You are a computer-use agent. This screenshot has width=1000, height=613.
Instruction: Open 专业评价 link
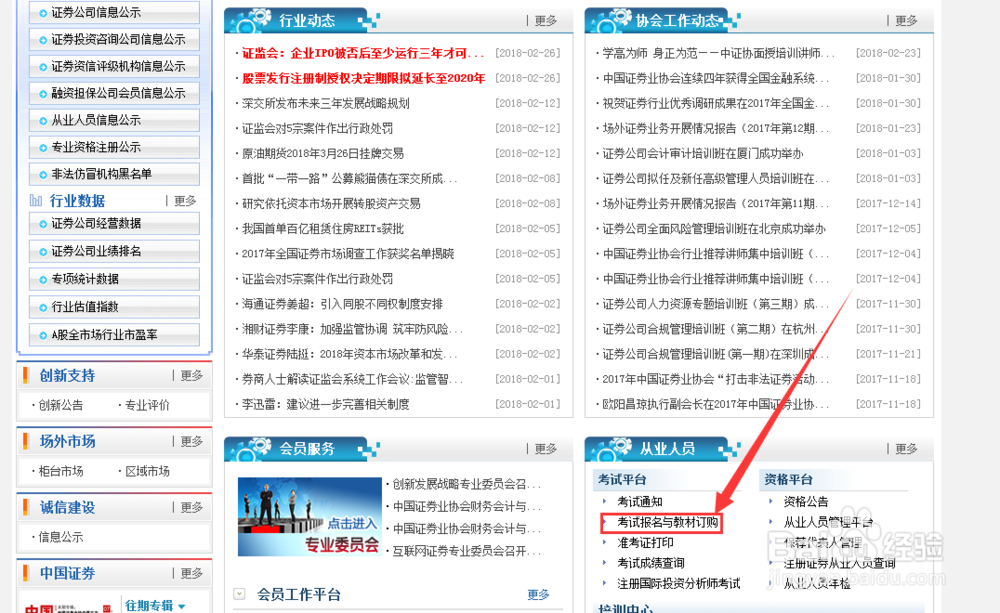[147, 405]
